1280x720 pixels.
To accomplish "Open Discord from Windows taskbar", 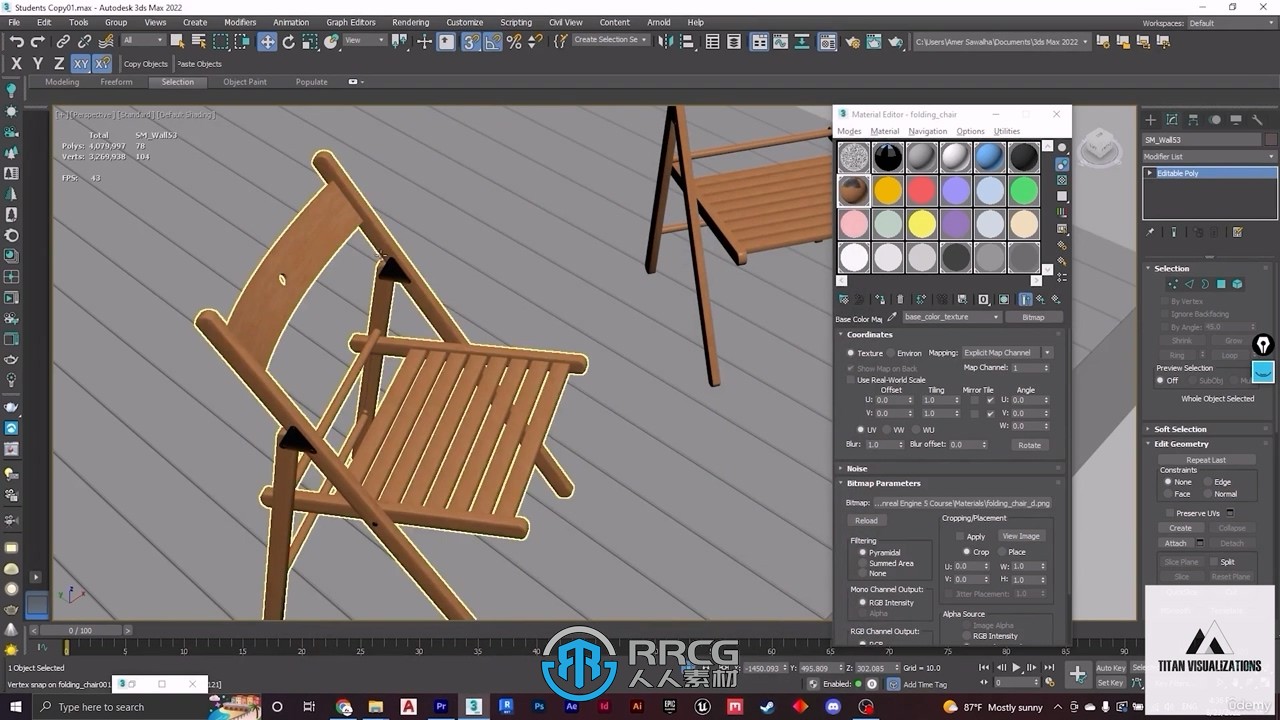I will tap(832, 707).
